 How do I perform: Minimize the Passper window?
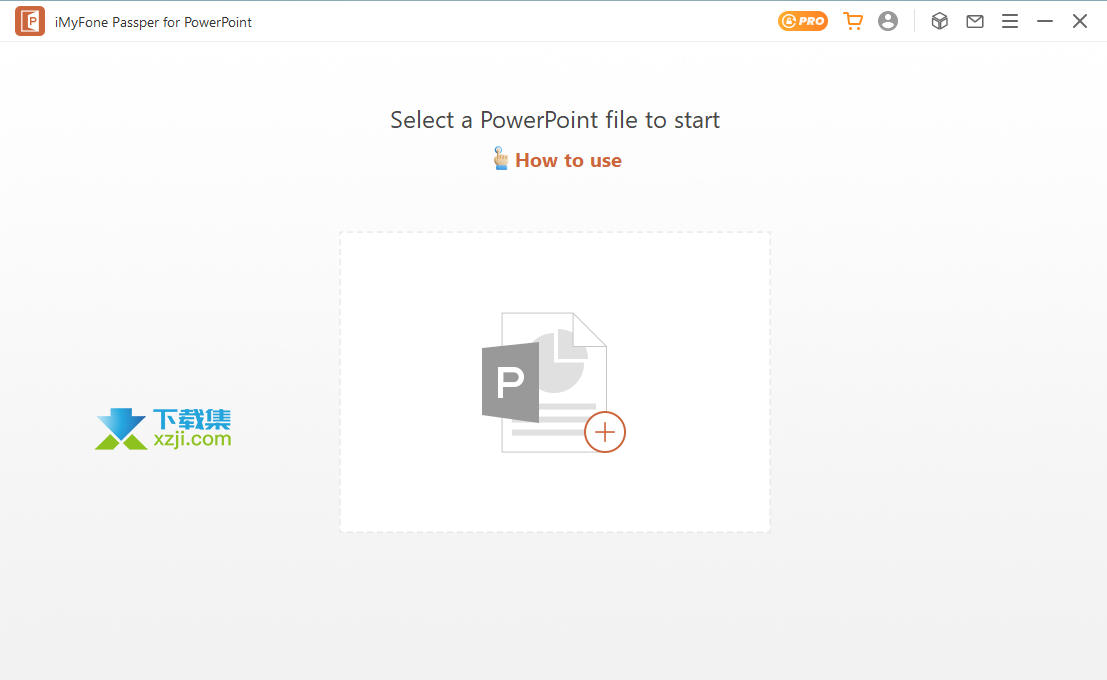point(1045,21)
